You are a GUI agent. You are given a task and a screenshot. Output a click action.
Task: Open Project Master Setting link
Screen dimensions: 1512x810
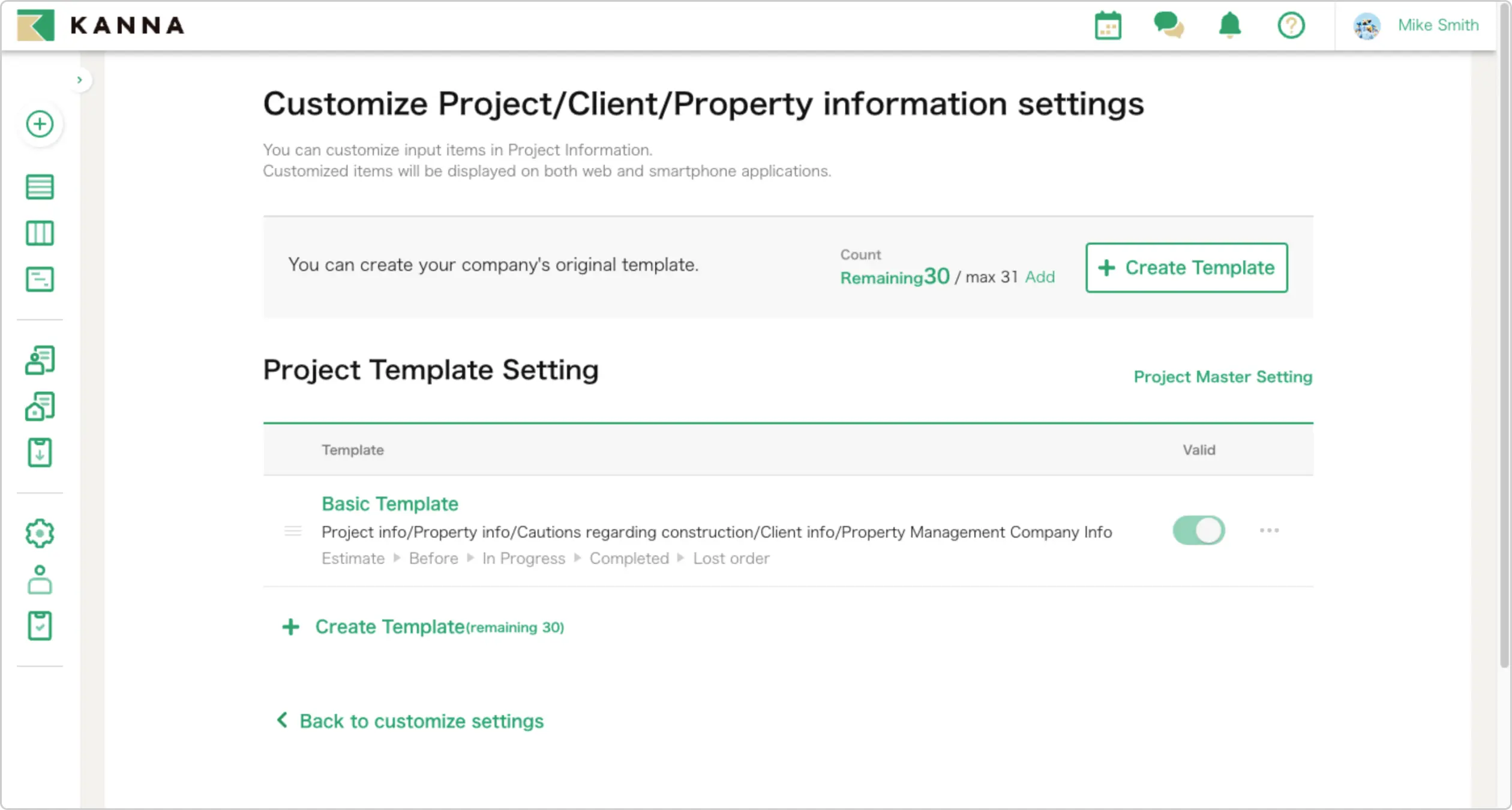1222,377
